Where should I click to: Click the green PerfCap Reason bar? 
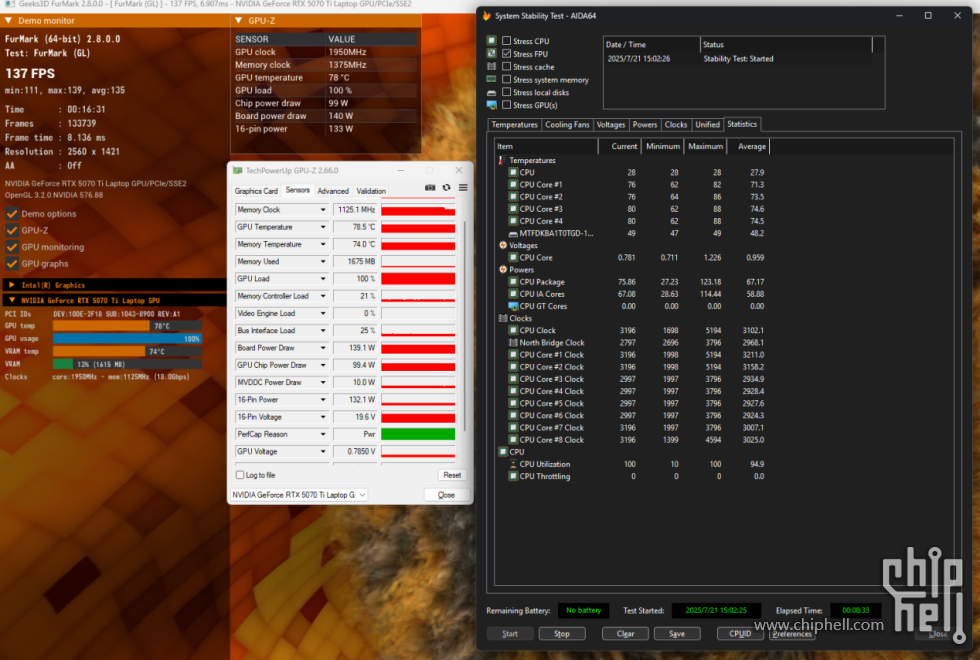point(418,434)
